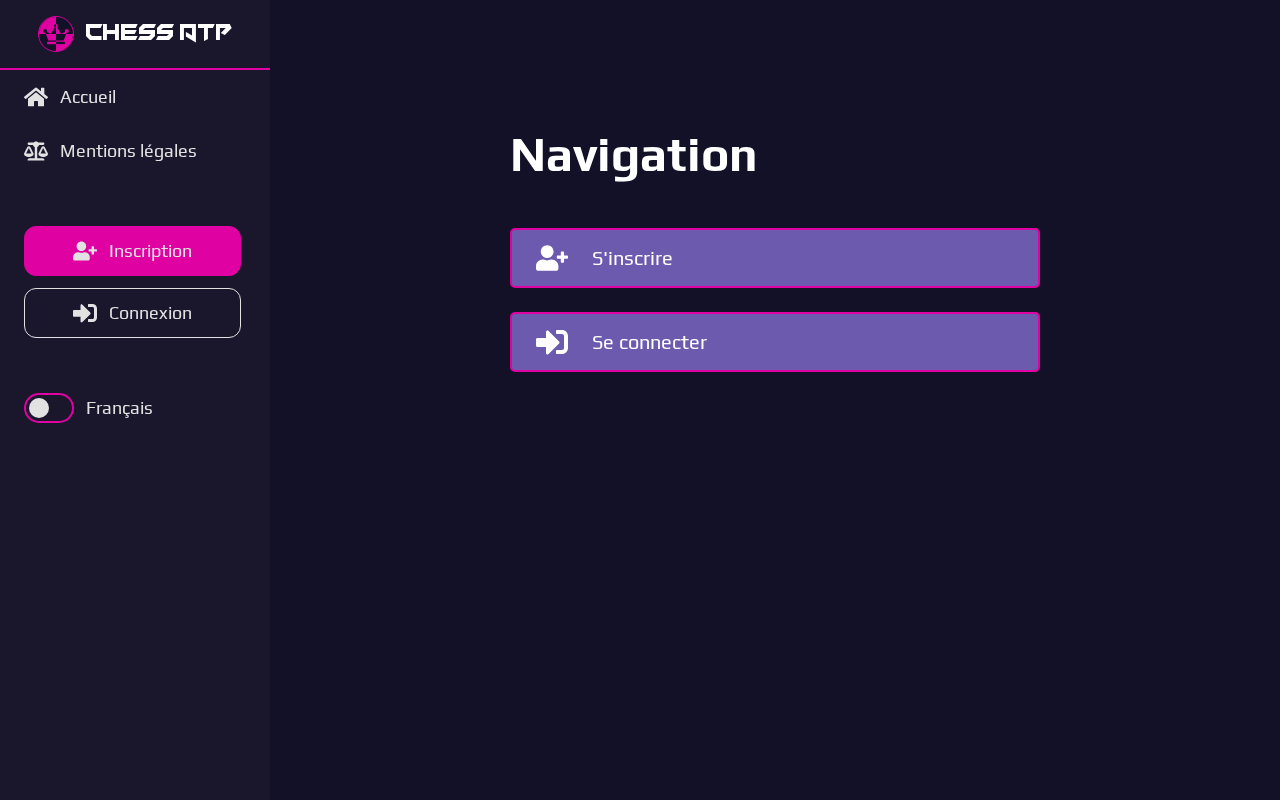Click the Français language label
The image size is (1280, 800).
(x=119, y=408)
